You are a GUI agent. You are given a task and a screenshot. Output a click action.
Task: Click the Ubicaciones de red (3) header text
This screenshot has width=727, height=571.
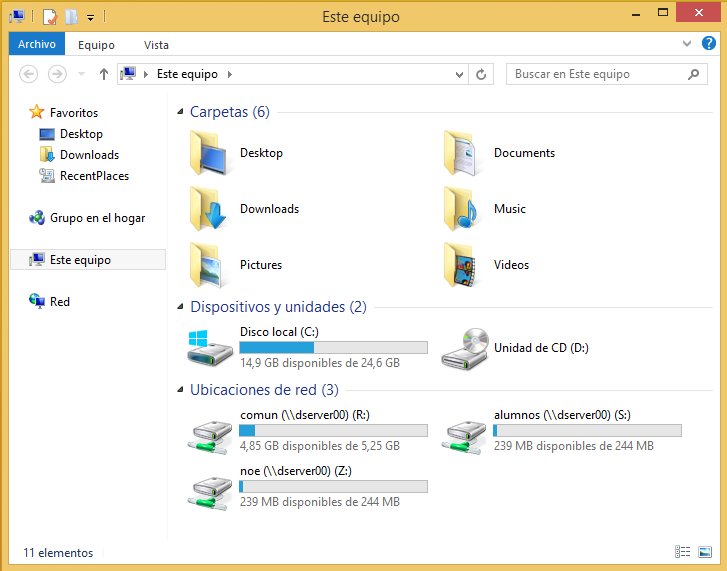pos(264,390)
